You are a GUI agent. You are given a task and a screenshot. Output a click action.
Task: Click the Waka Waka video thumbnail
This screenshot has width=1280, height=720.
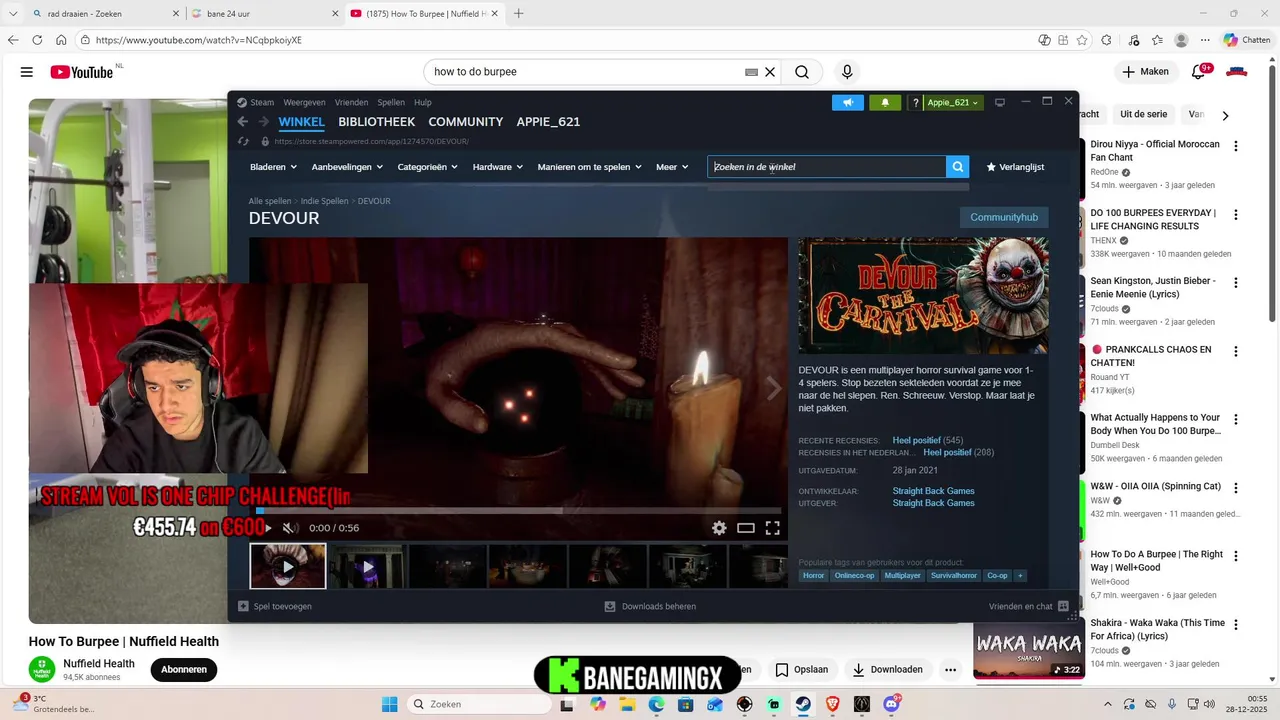(x=1028, y=651)
